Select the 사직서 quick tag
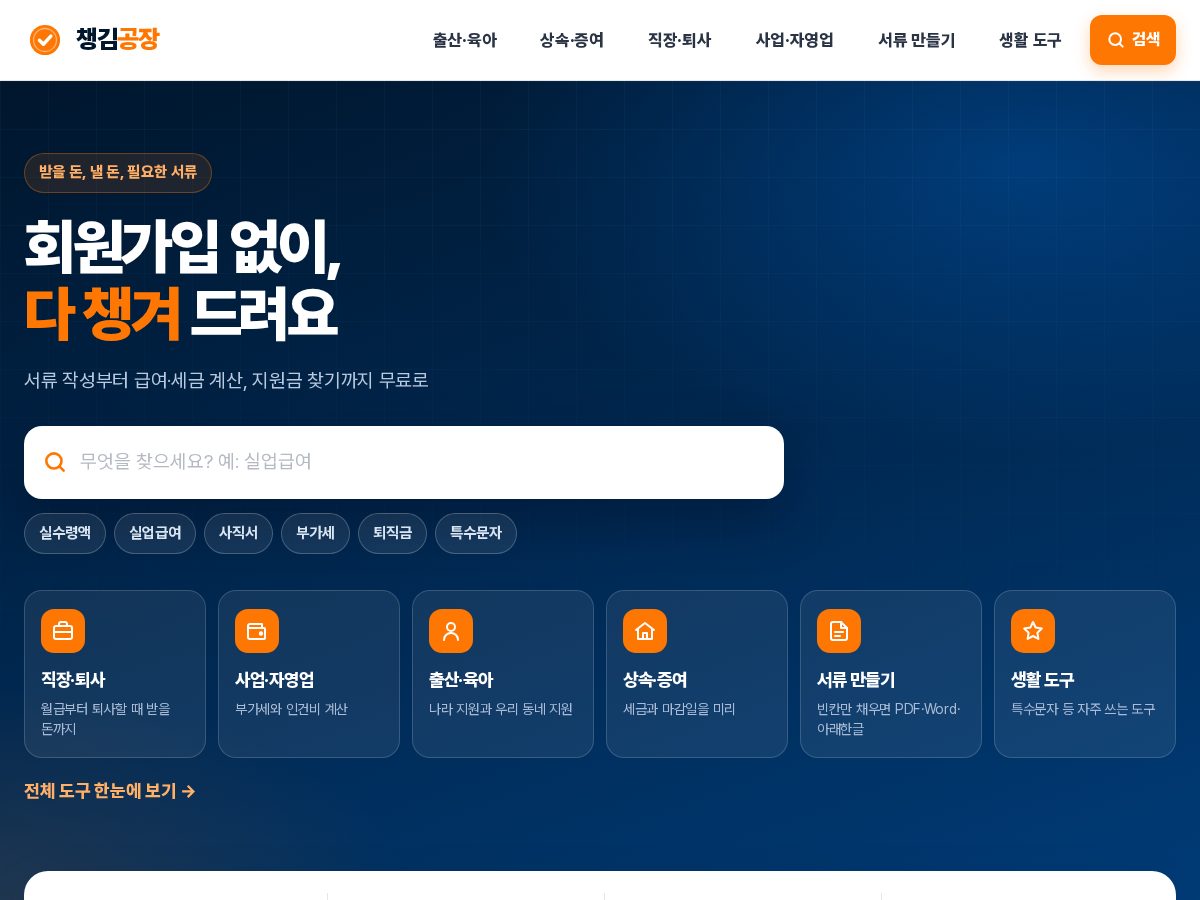 [238, 533]
